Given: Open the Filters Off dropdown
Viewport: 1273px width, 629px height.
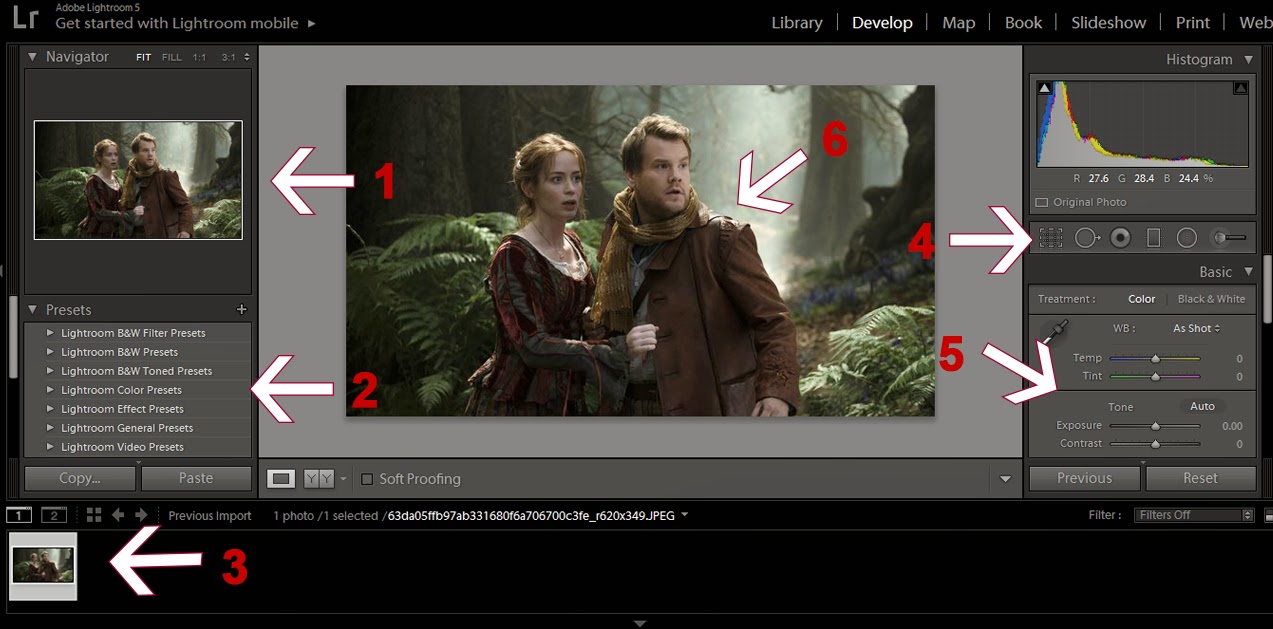Looking at the screenshot, I should click(1194, 515).
